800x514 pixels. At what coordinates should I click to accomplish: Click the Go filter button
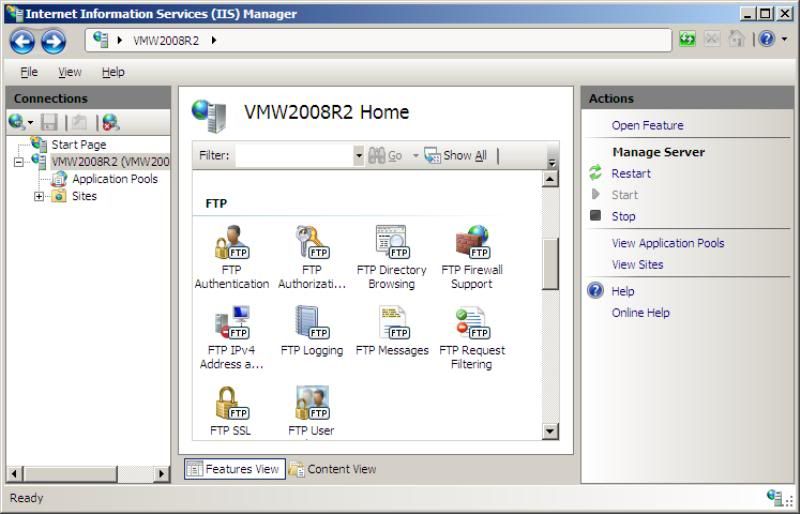pyautogui.click(x=385, y=156)
